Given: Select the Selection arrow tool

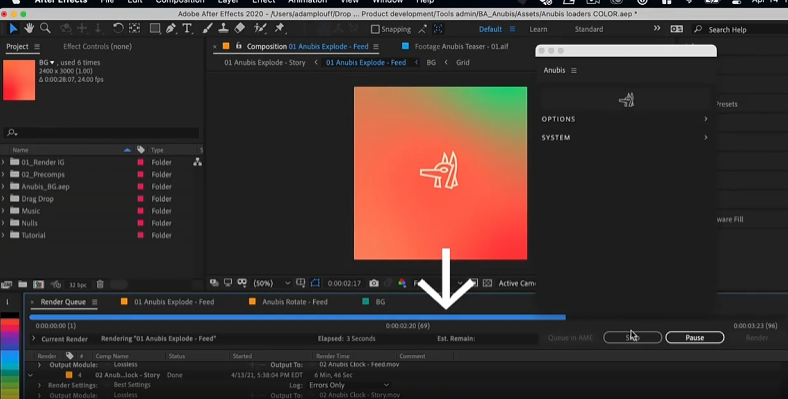Looking at the screenshot, I should pos(14,29).
